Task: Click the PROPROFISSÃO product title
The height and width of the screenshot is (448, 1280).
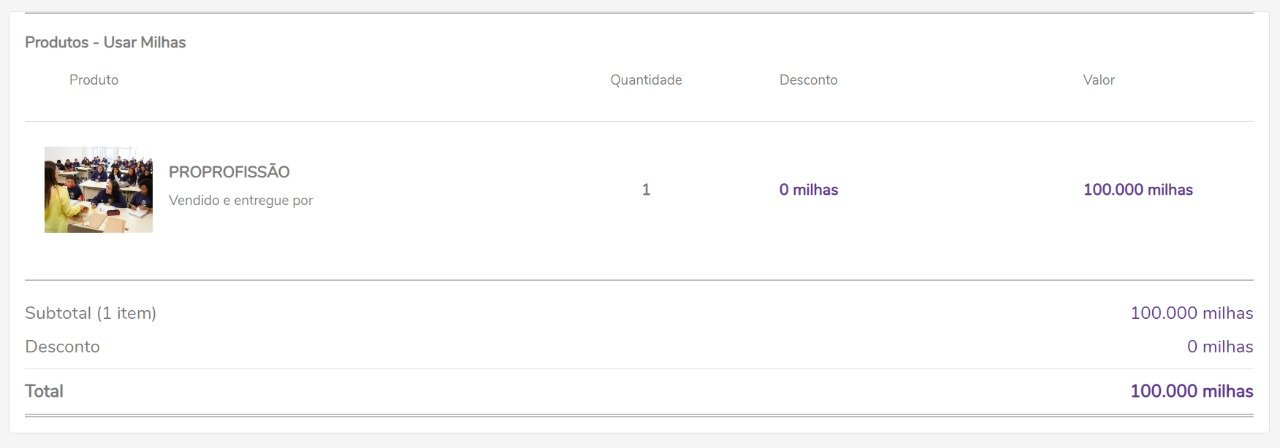Action: tap(229, 172)
